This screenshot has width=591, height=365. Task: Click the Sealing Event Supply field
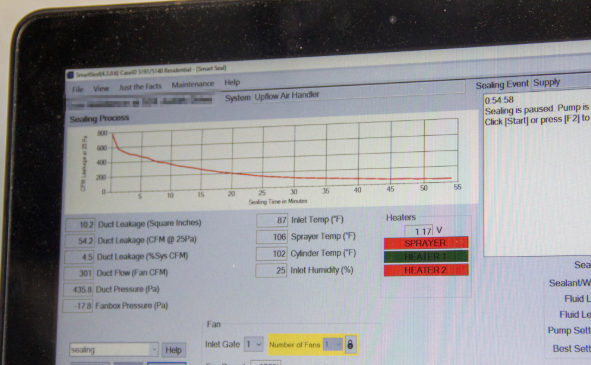coord(562,81)
